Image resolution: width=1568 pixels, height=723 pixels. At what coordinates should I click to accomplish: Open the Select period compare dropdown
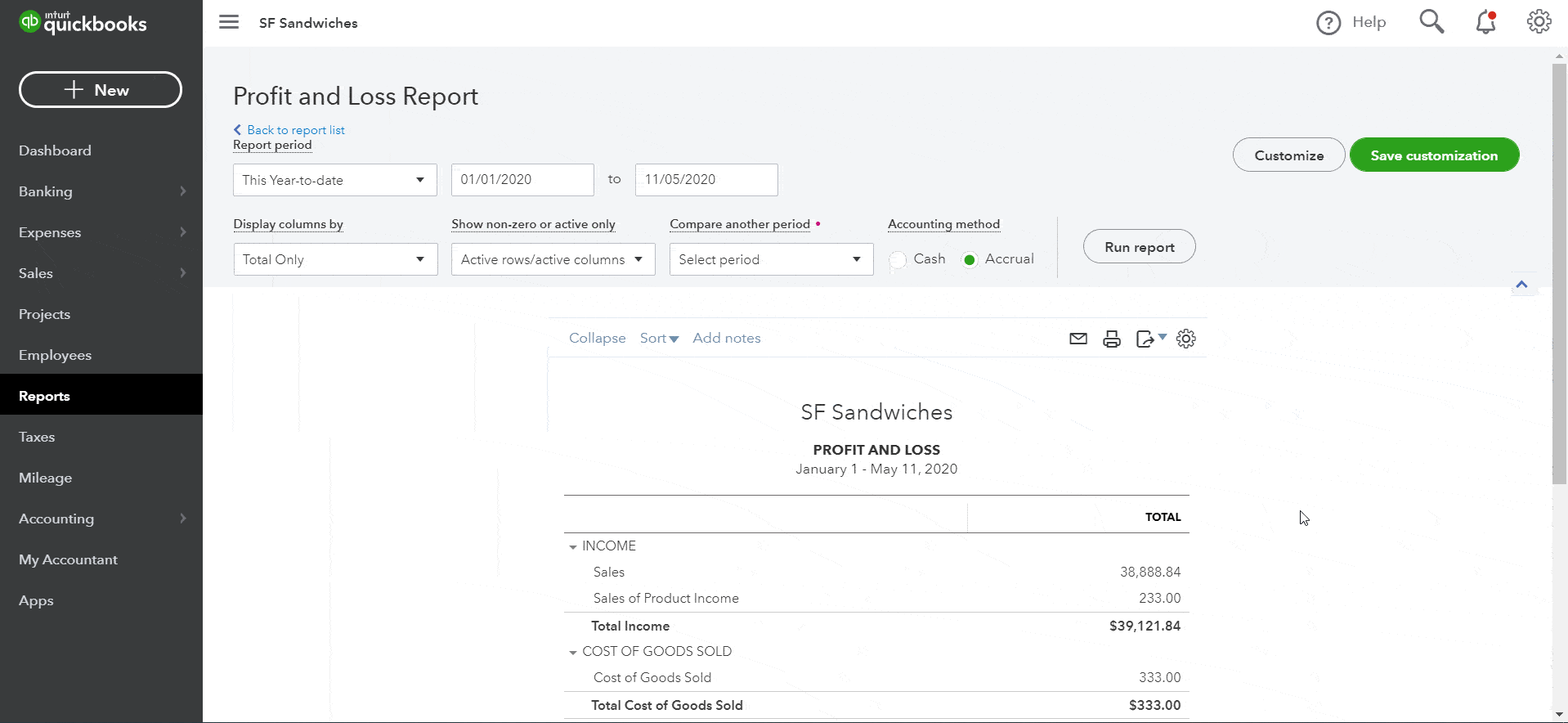[x=772, y=259]
